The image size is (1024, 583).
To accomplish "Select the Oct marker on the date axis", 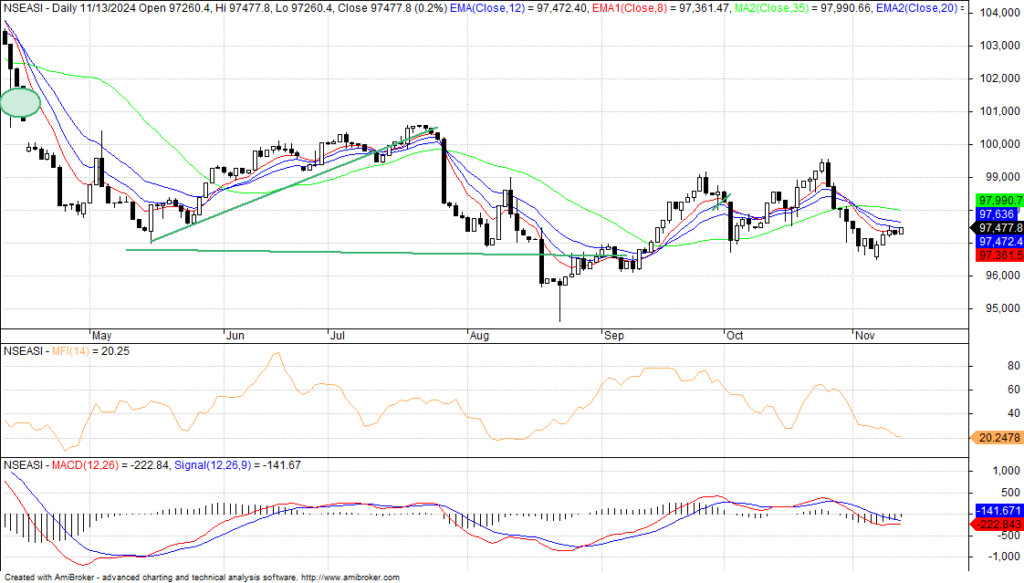I will 737,336.
